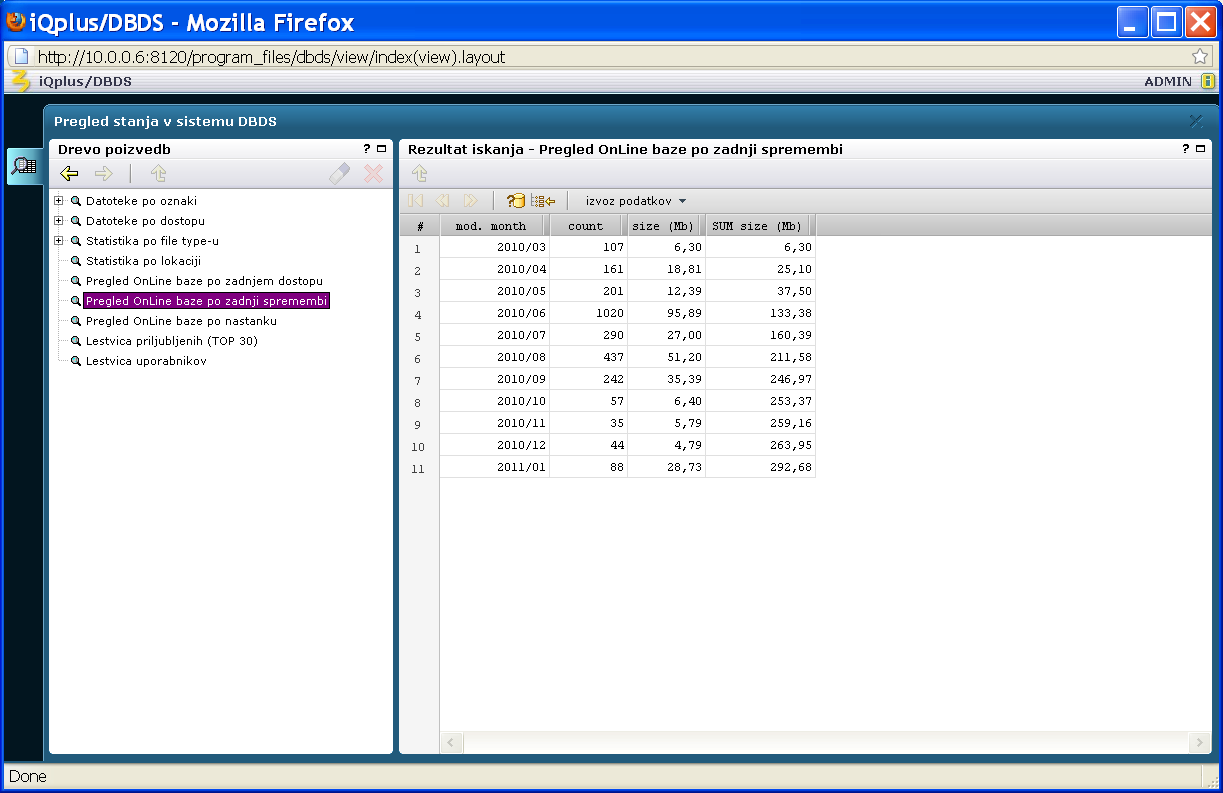Click the forward arrow in Drevo poizvedb toolbar
1223x793 pixels.
[103, 174]
